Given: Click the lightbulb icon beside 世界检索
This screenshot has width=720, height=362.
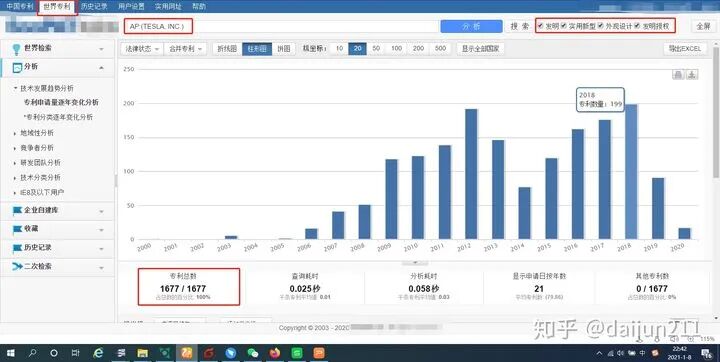Looking at the screenshot, I should pos(17,49).
